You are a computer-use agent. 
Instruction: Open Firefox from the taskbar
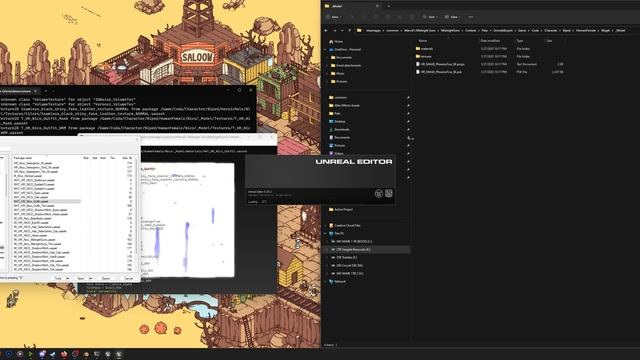63,354
